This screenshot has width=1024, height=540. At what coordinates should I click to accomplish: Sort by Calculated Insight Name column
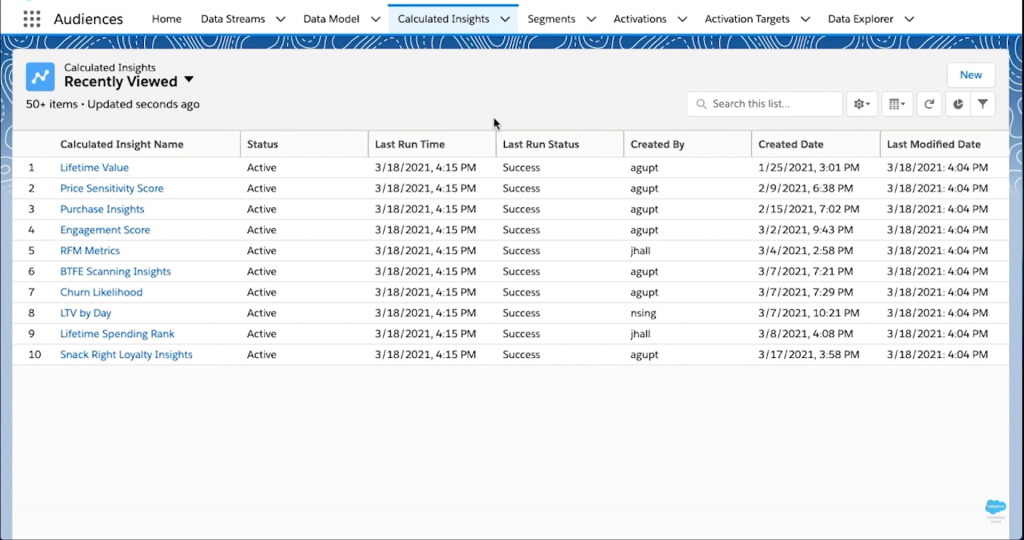click(121, 144)
